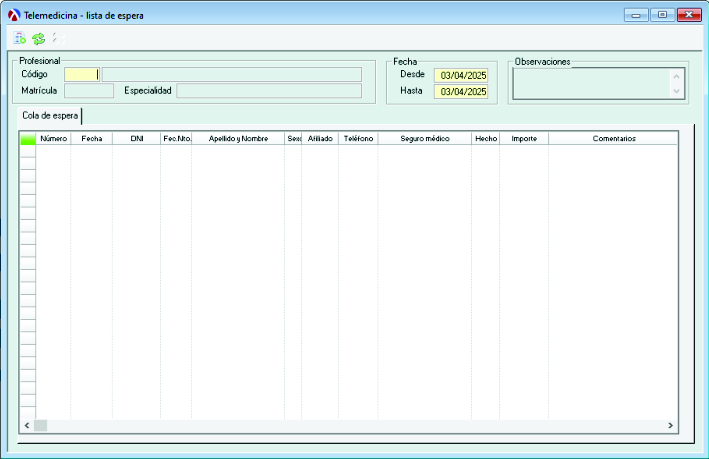
Task: Click the Desde date field
Action: 461,75
